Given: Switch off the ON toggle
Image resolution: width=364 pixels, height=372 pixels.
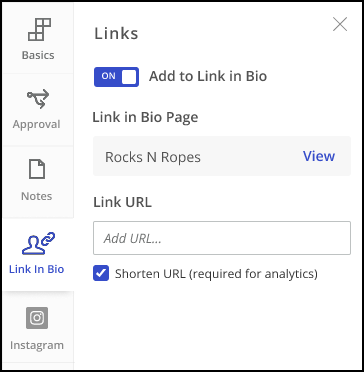Looking at the screenshot, I should click(x=116, y=77).
